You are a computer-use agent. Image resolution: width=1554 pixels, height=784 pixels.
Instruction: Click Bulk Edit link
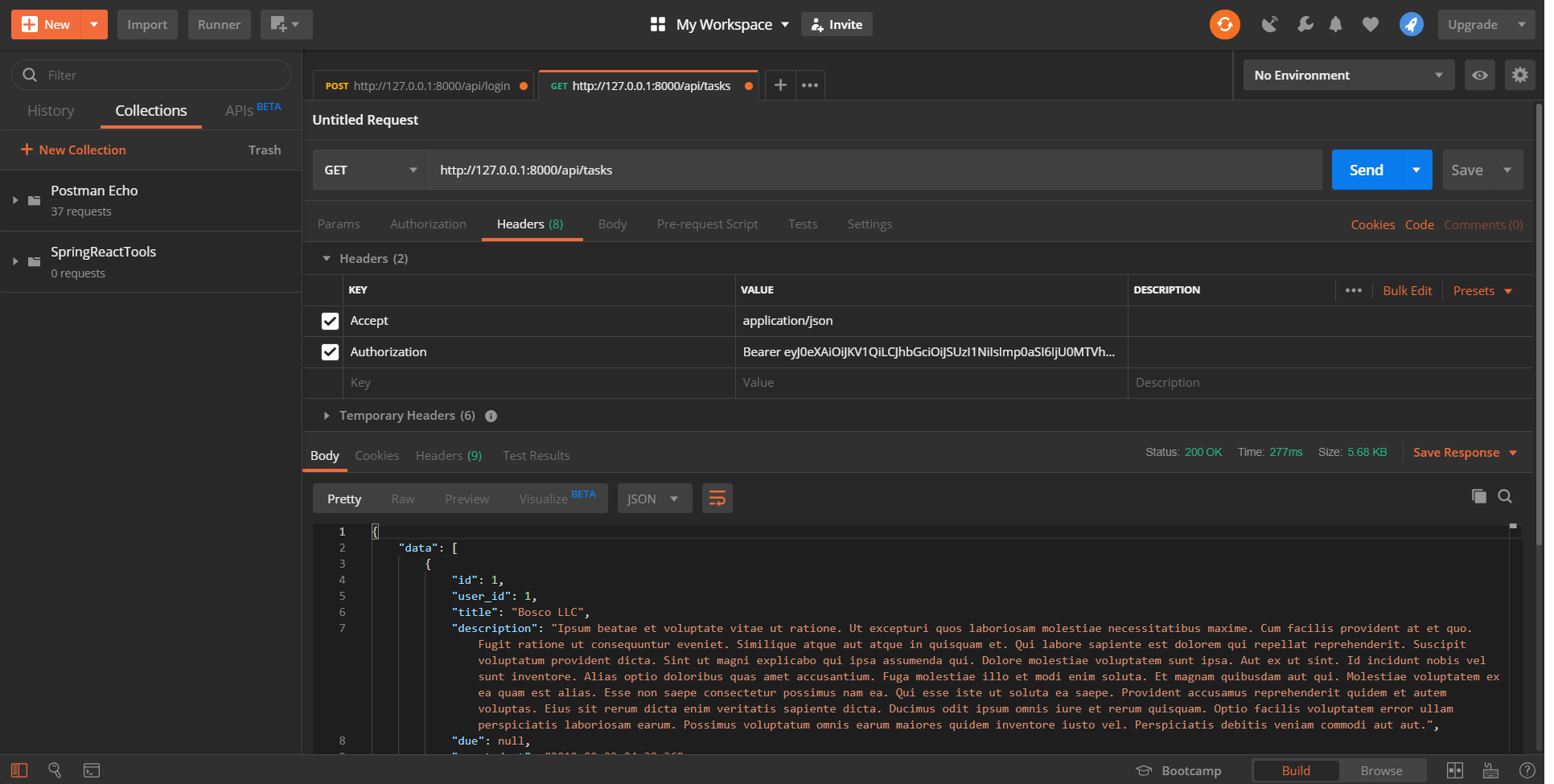[x=1407, y=290]
